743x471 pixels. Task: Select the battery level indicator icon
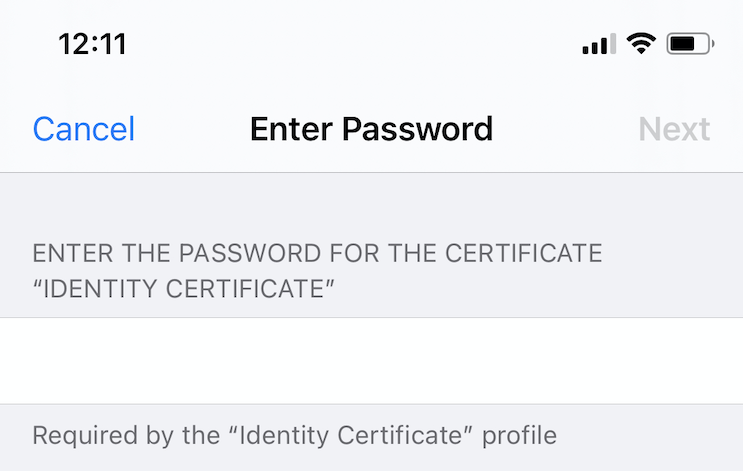690,44
